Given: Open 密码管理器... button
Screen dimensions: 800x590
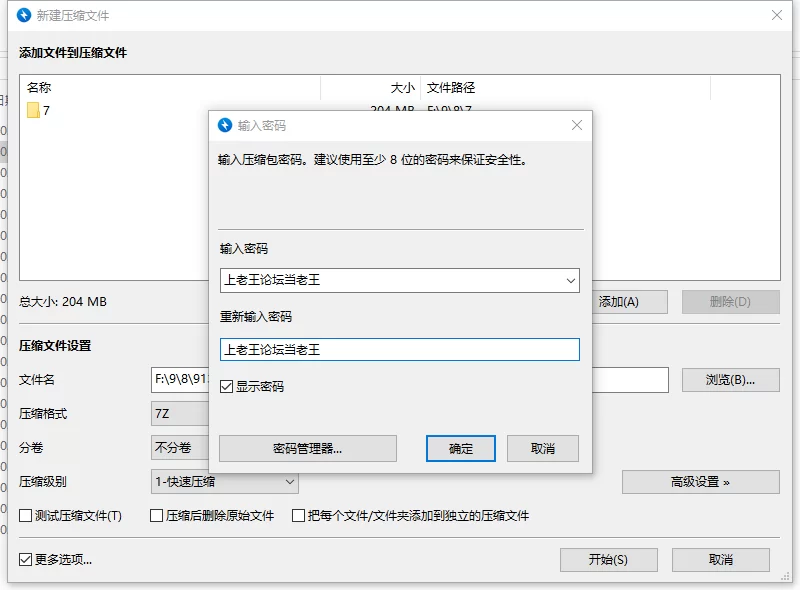Looking at the screenshot, I should [308, 449].
